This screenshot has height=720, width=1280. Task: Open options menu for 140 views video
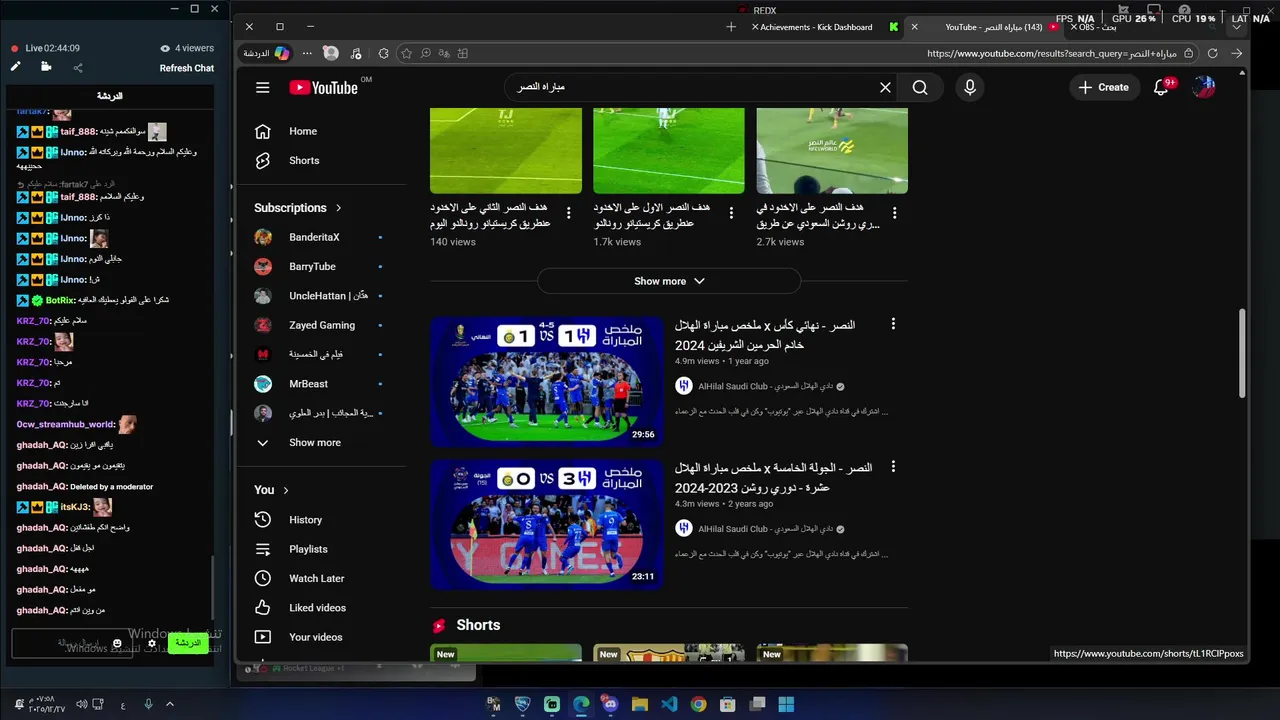(x=569, y=213)
